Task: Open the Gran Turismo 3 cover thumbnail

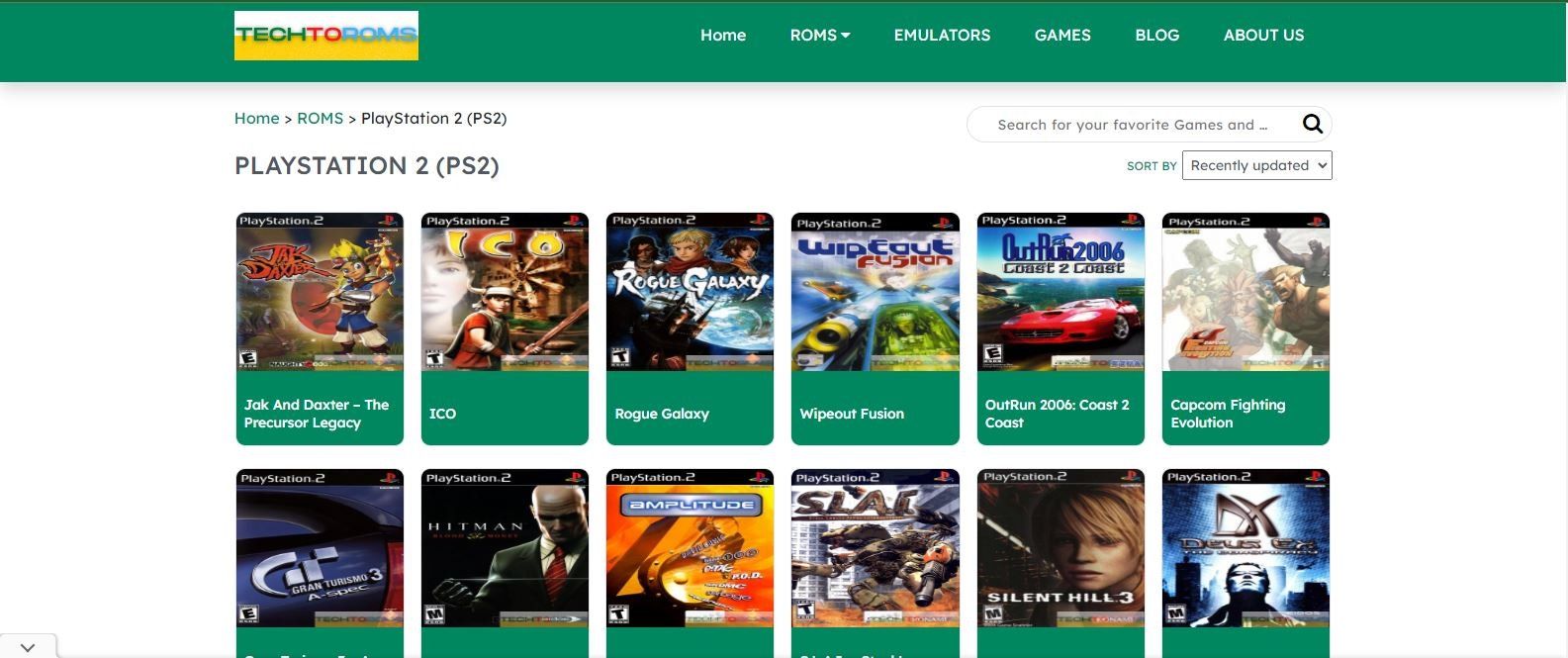Action: [x=320, y=548]
